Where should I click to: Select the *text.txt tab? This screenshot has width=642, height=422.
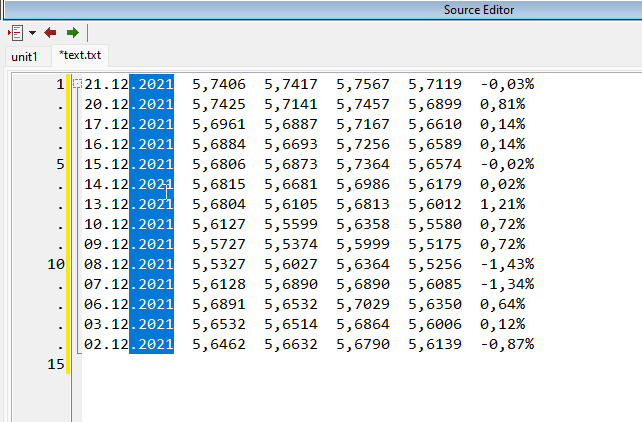(x=81, y=56)
